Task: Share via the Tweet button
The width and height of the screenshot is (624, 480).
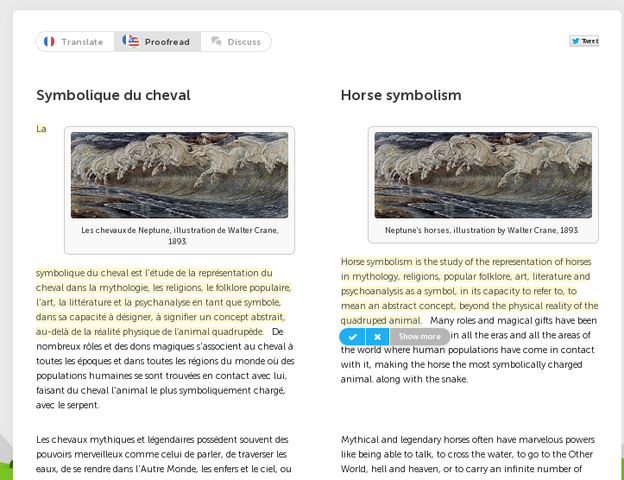Action: [584, 41]
